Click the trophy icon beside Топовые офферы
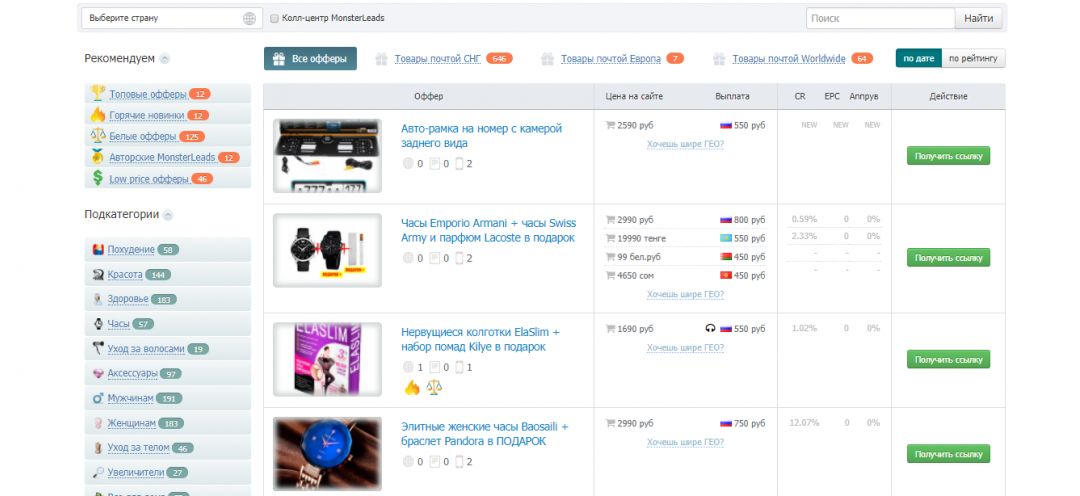This screenshot has height=496, width=1080. (x=98, y=93)
